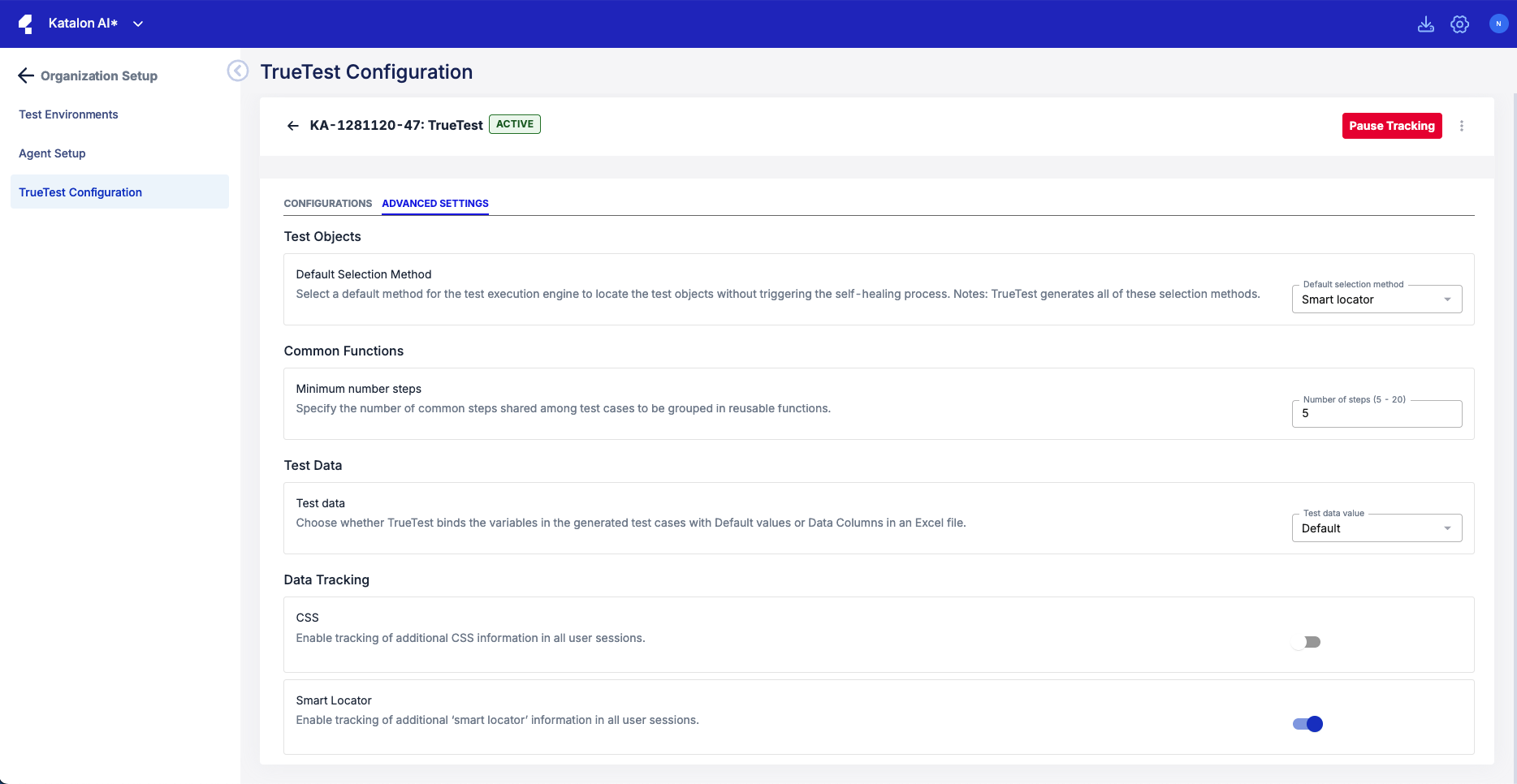Click the Minimum number steps label
This screenshot has height=784, width=1517.
pos(358,389)
